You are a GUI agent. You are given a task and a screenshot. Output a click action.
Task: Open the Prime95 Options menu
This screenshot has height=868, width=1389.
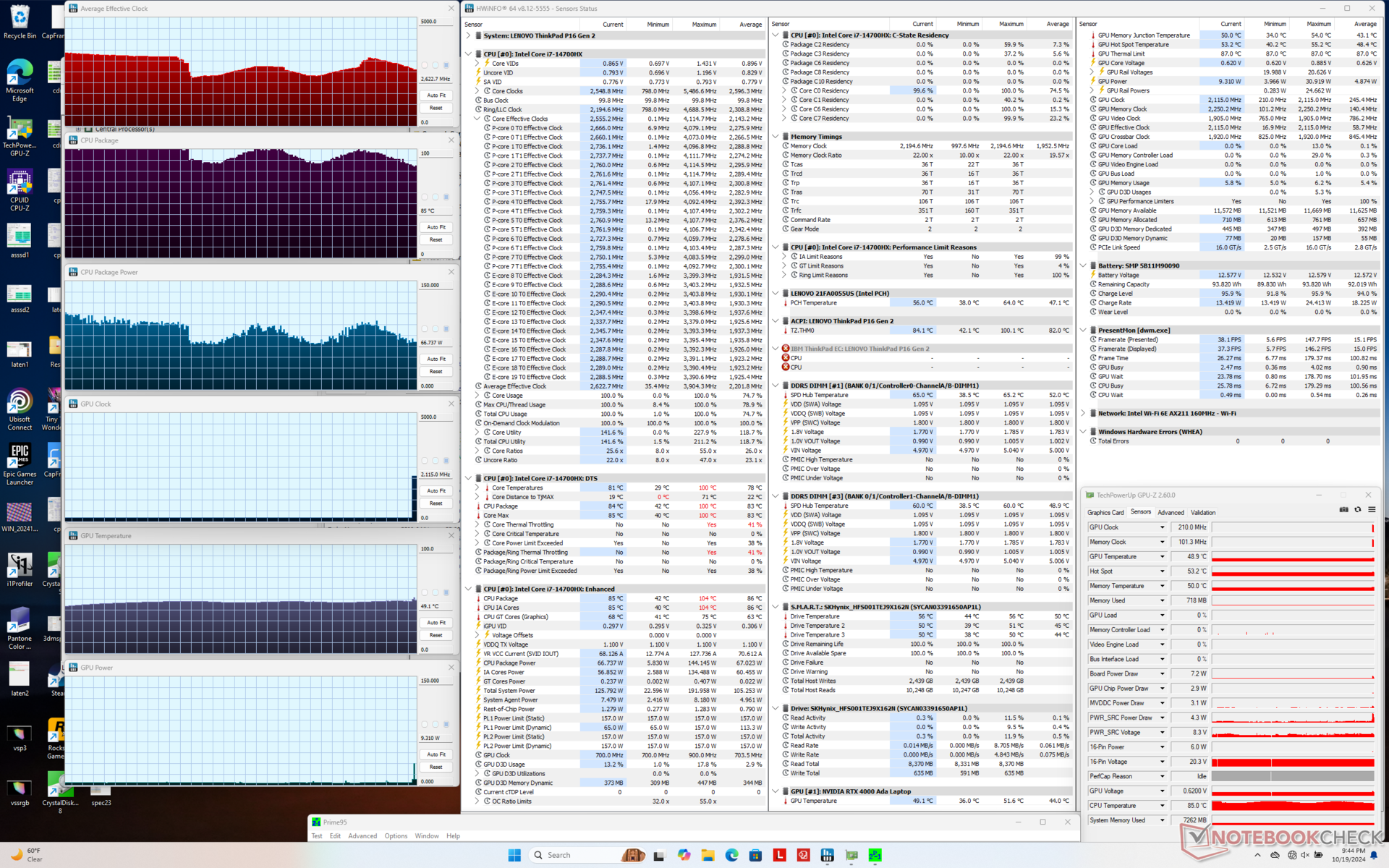point(396,835)
